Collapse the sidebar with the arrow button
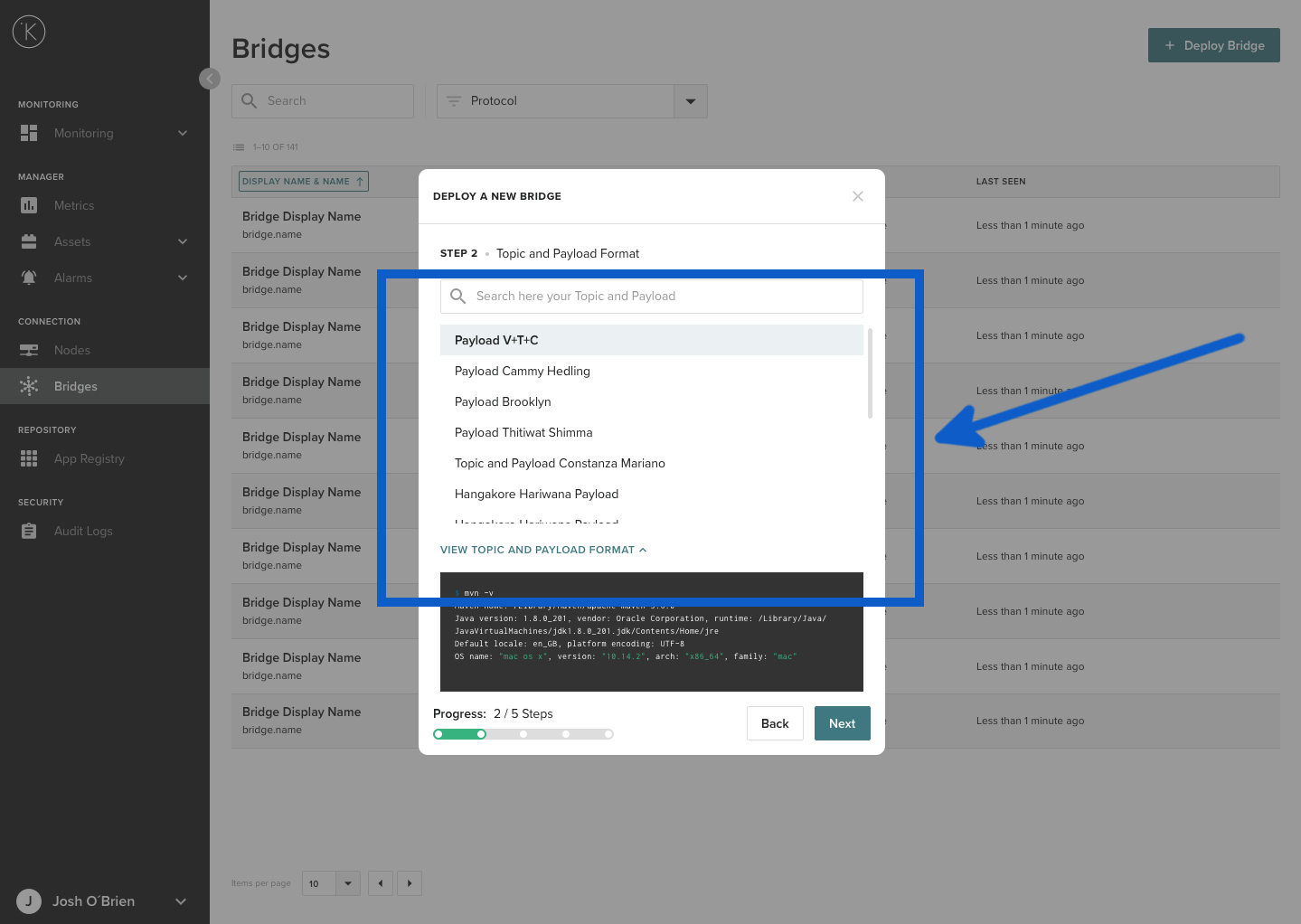Viewport: 1301px width, 924px height. point(209,79)
